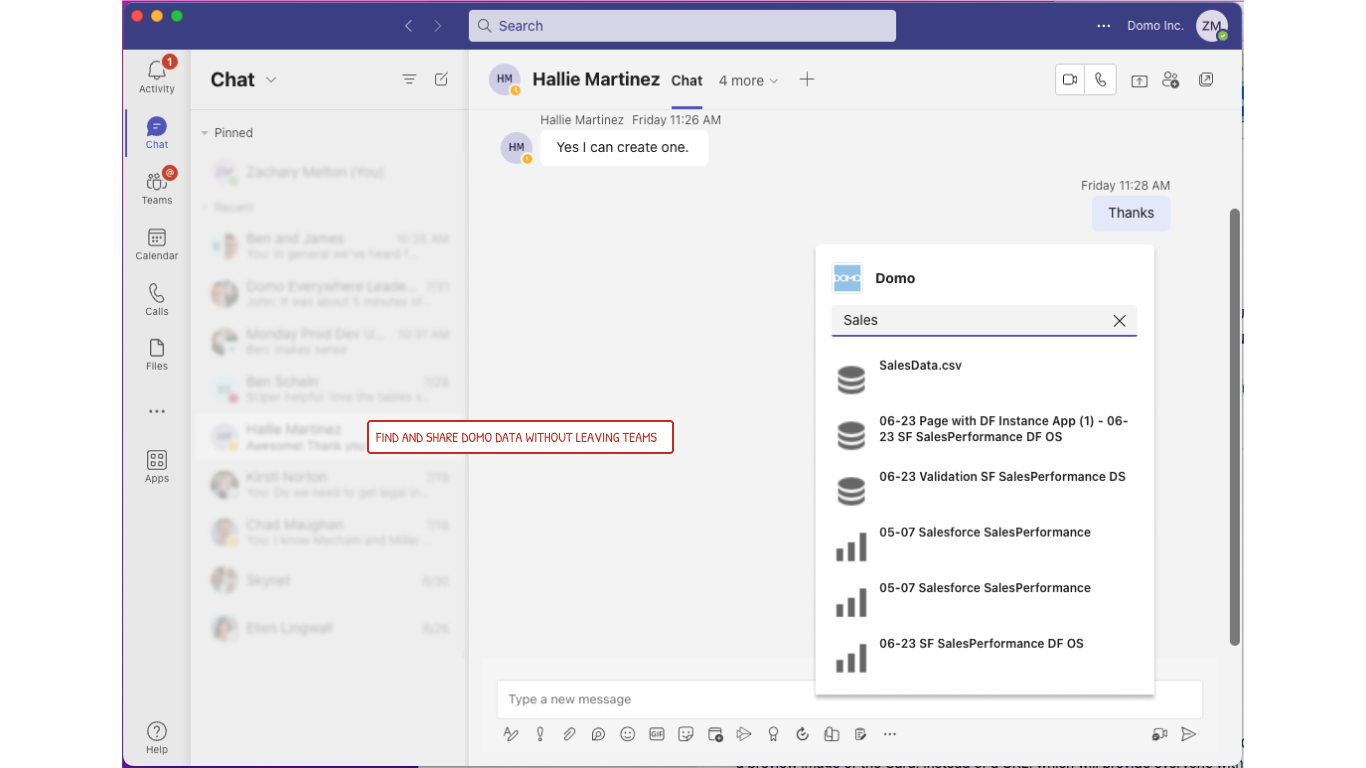The height and width of the screenshot is (768, 1366).
Task: Clear the Sales search in Domo popup
Action: 1119,321
